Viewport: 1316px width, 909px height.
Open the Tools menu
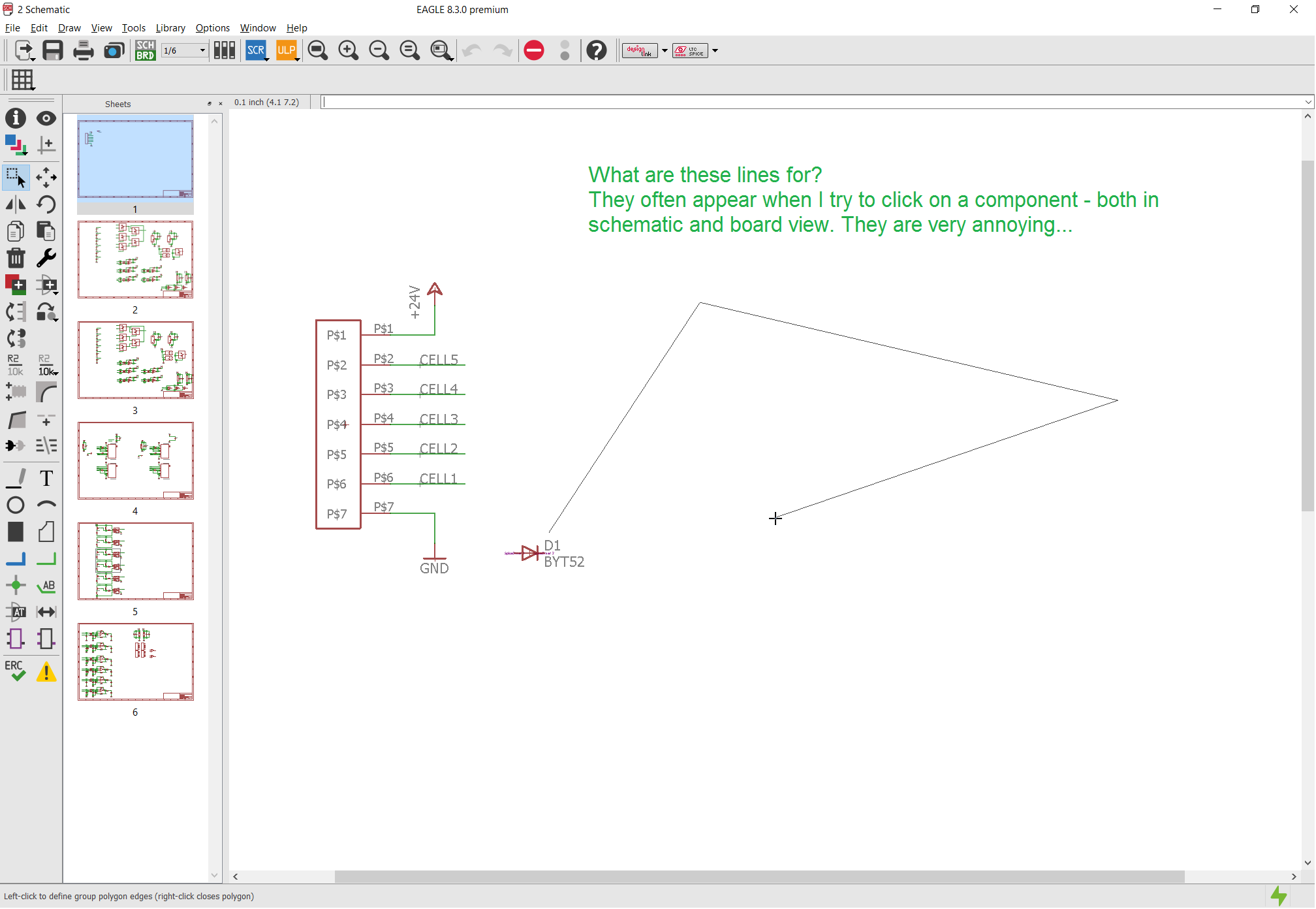coord(133,28)
